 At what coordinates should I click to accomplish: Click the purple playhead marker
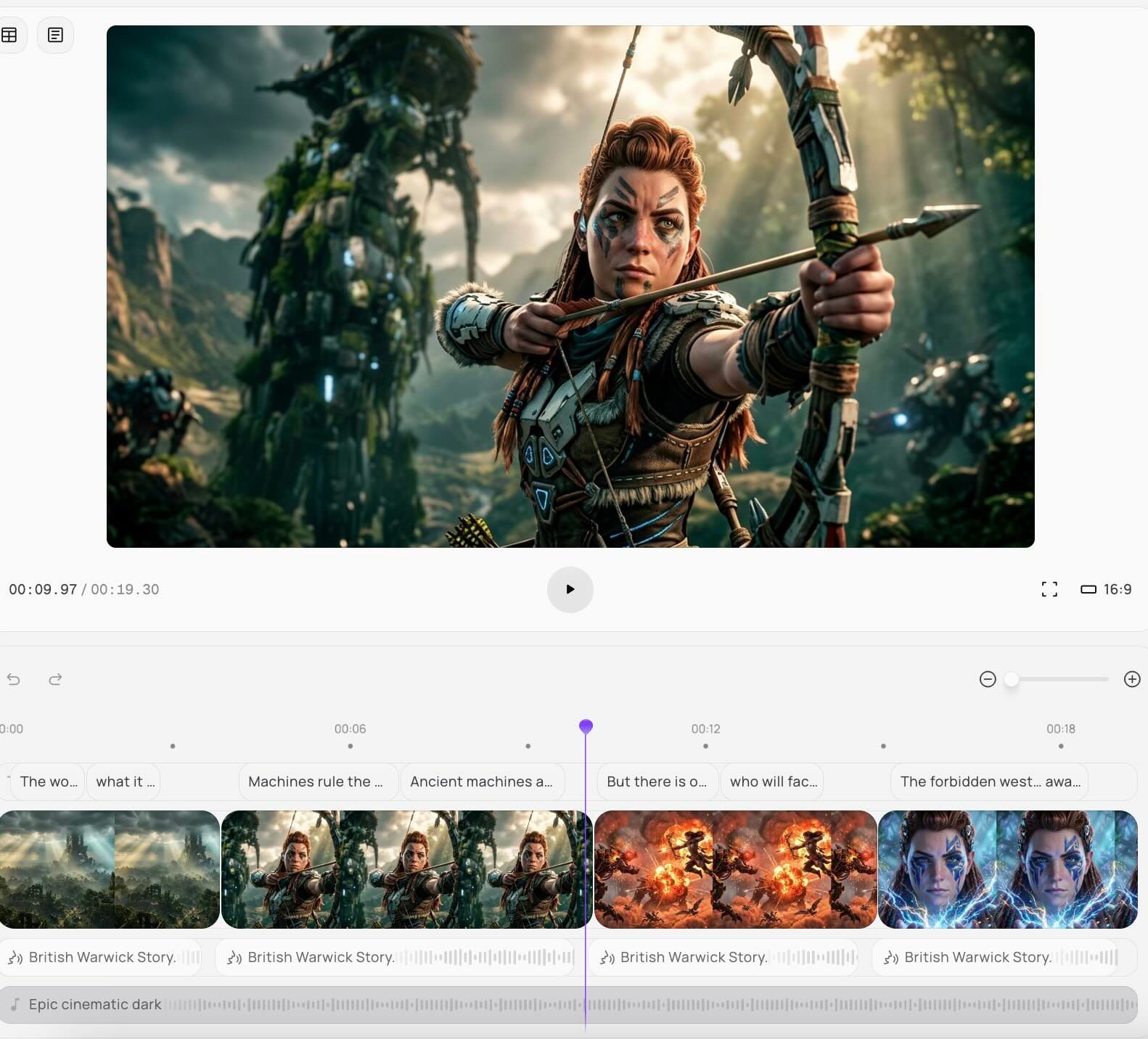[x=586, y=726]
